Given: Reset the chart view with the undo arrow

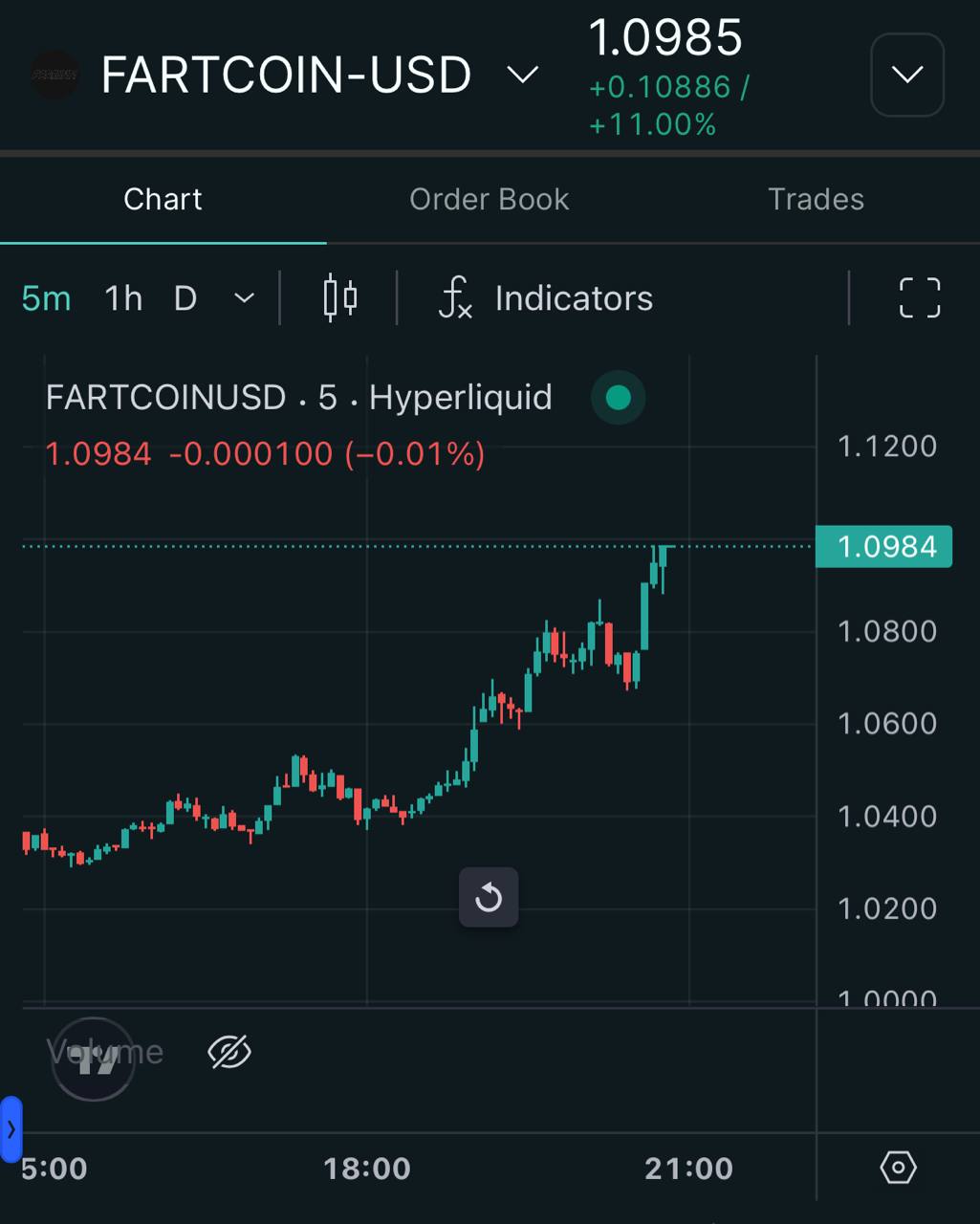Looking at the screenshot, I should coord(489,897).
